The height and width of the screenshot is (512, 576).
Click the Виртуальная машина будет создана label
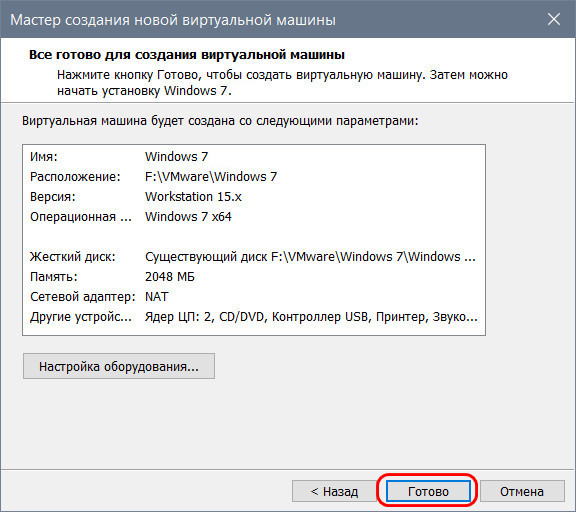click(220, 121)
